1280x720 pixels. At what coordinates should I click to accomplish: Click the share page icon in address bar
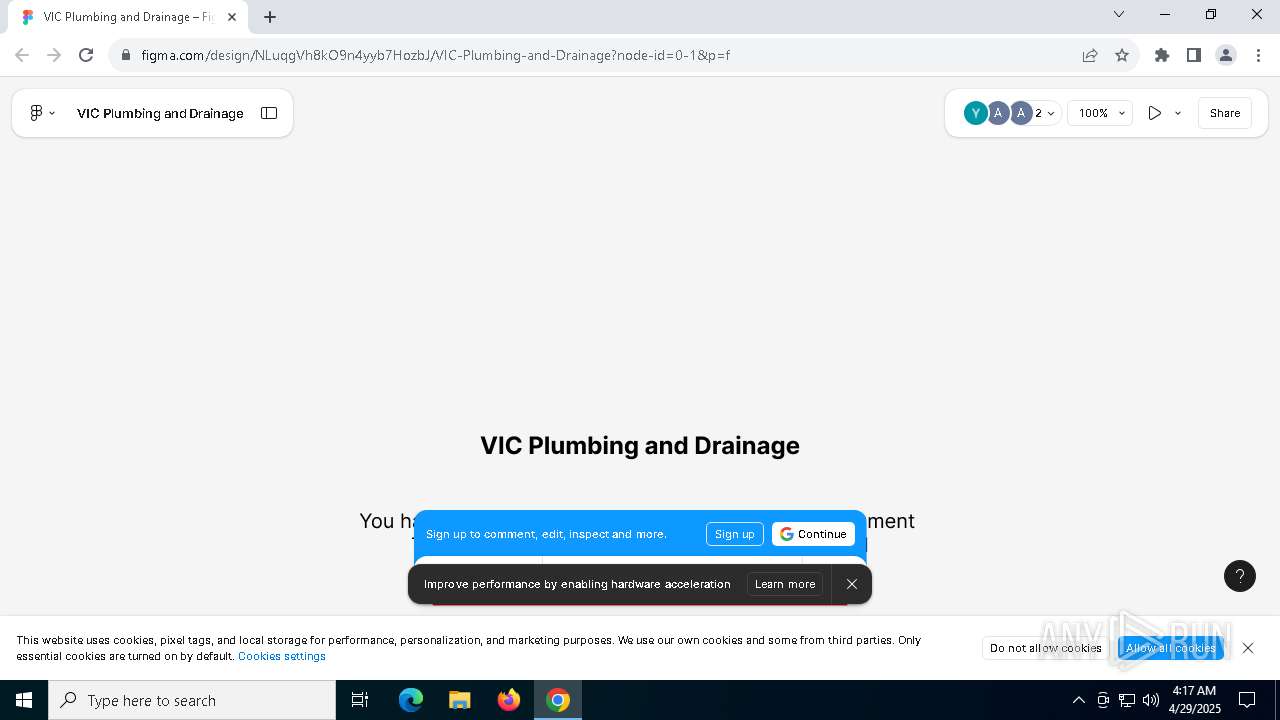coord(1090,55)
